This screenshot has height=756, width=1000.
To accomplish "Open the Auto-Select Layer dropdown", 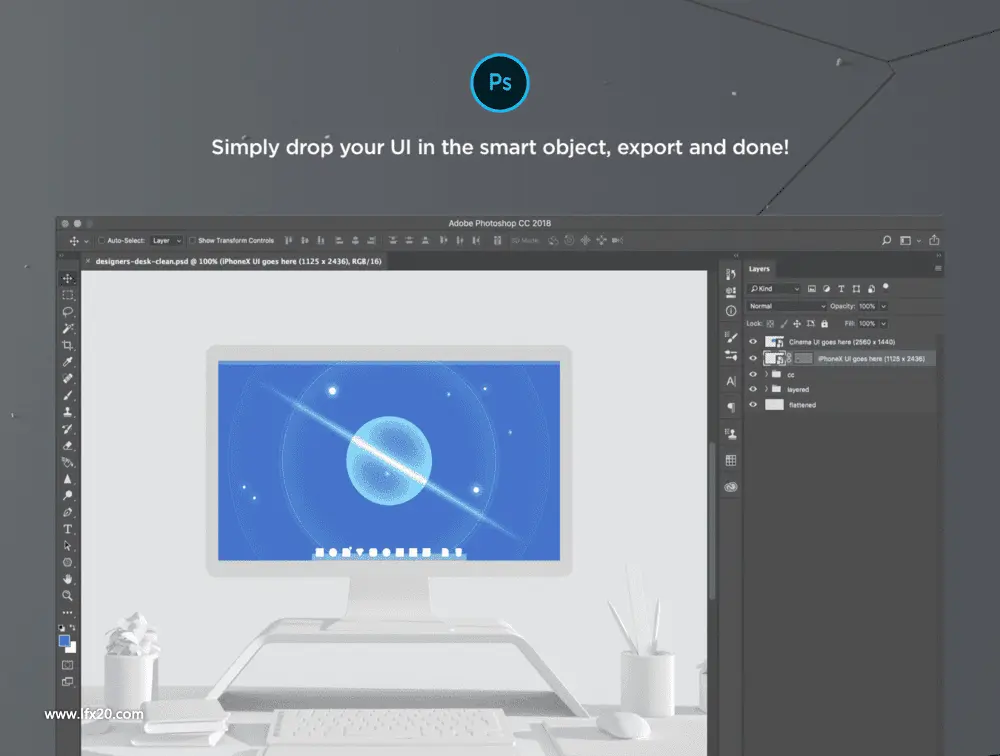I will (167, 241).
